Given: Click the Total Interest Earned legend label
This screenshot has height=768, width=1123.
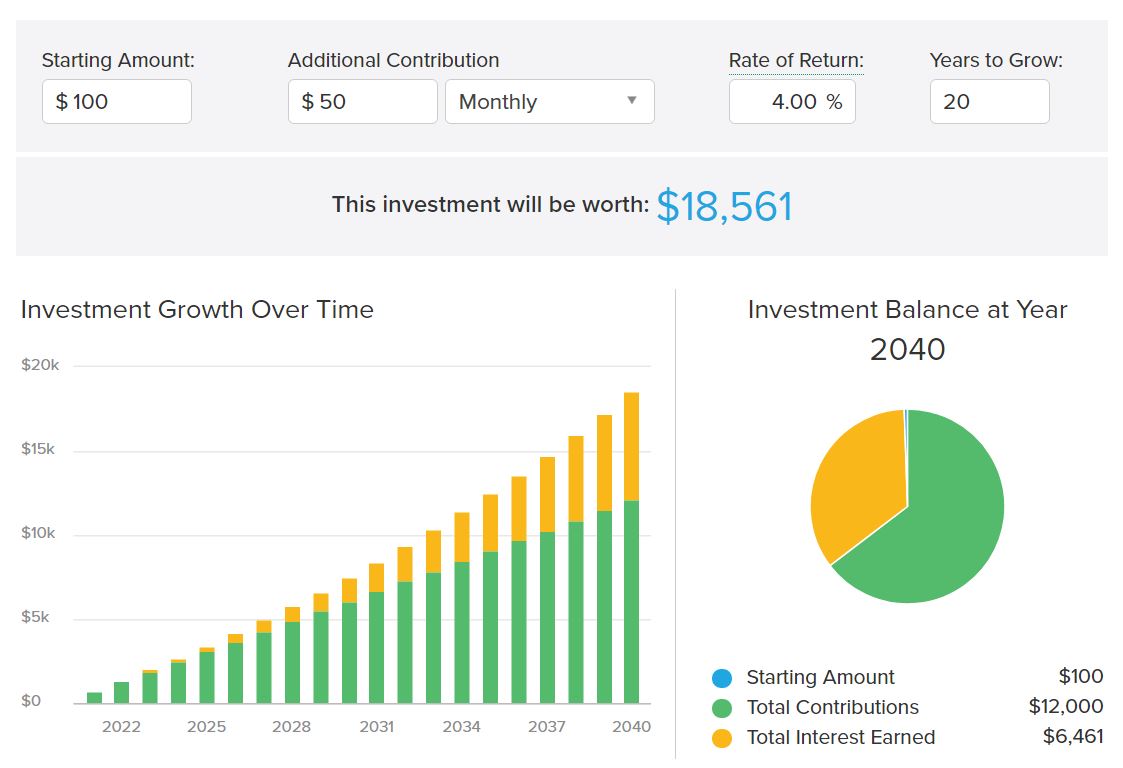Looking at the screenshot, I should [x=840, y=738].
